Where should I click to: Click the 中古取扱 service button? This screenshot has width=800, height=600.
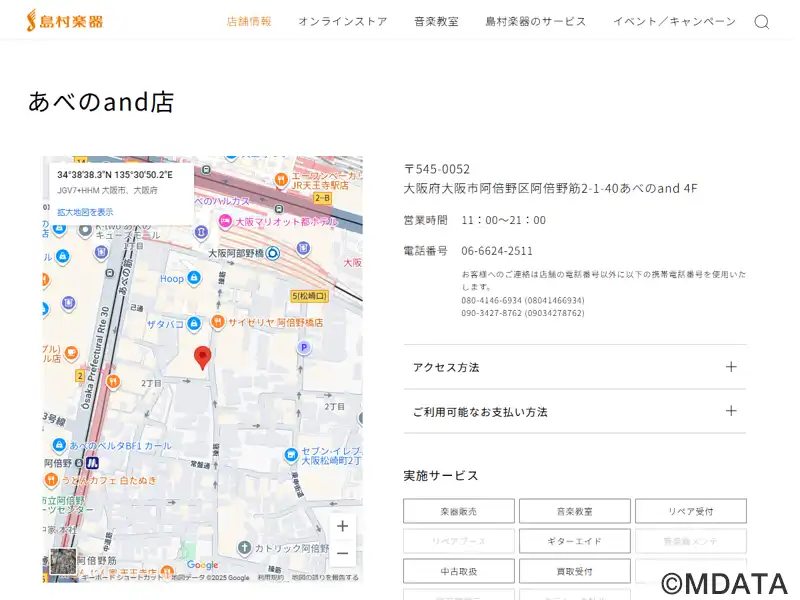[459, 571]
